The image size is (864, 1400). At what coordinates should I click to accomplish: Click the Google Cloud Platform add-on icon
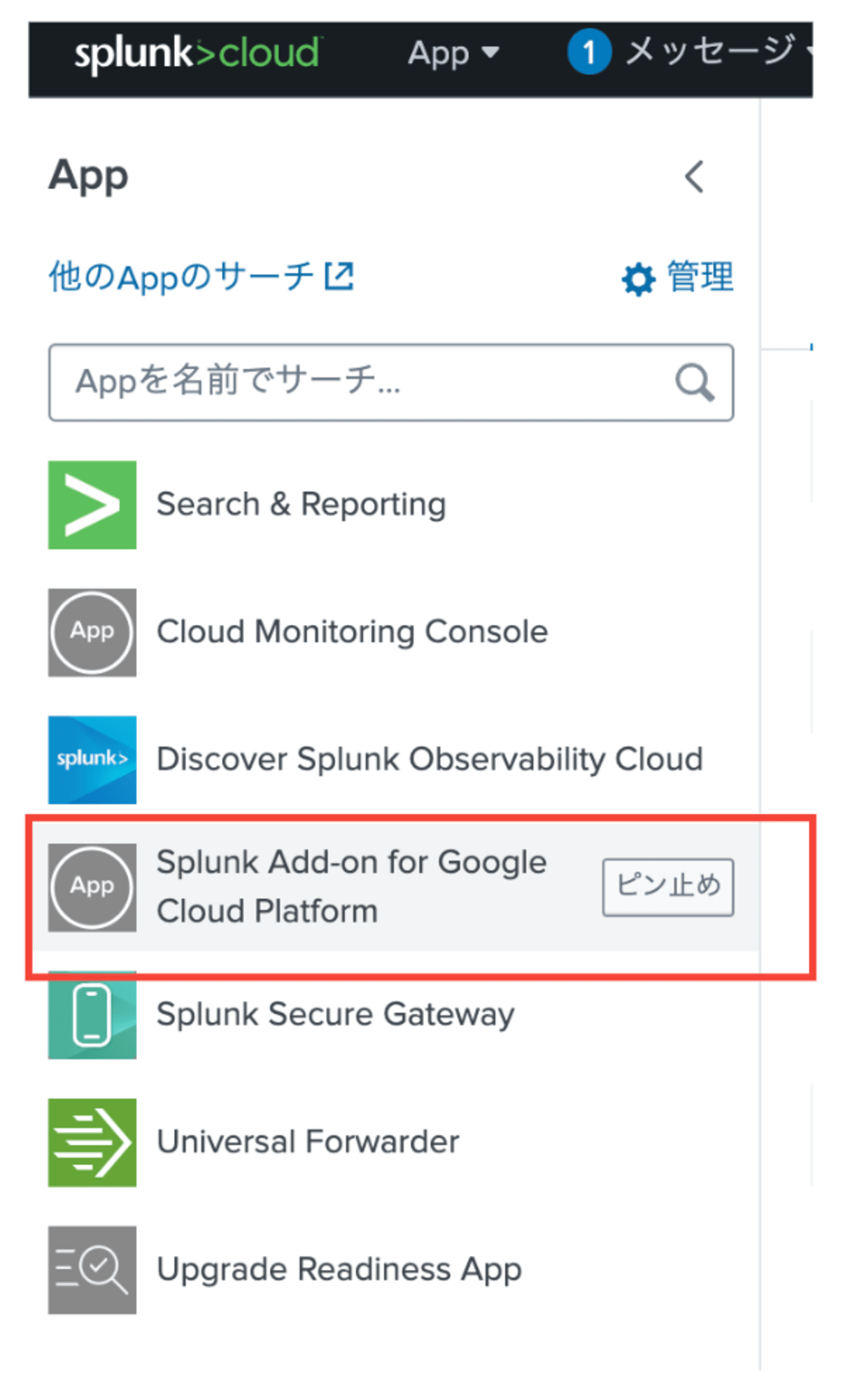[92, 887]
